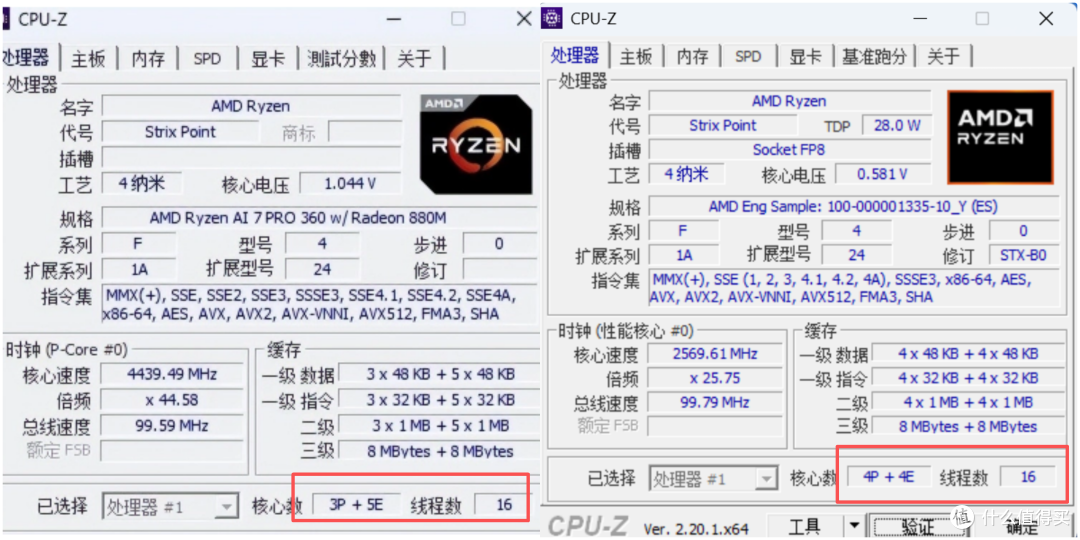Click core voltage 0.581 V value
1080x540 pixels.
tap(882, 174)
